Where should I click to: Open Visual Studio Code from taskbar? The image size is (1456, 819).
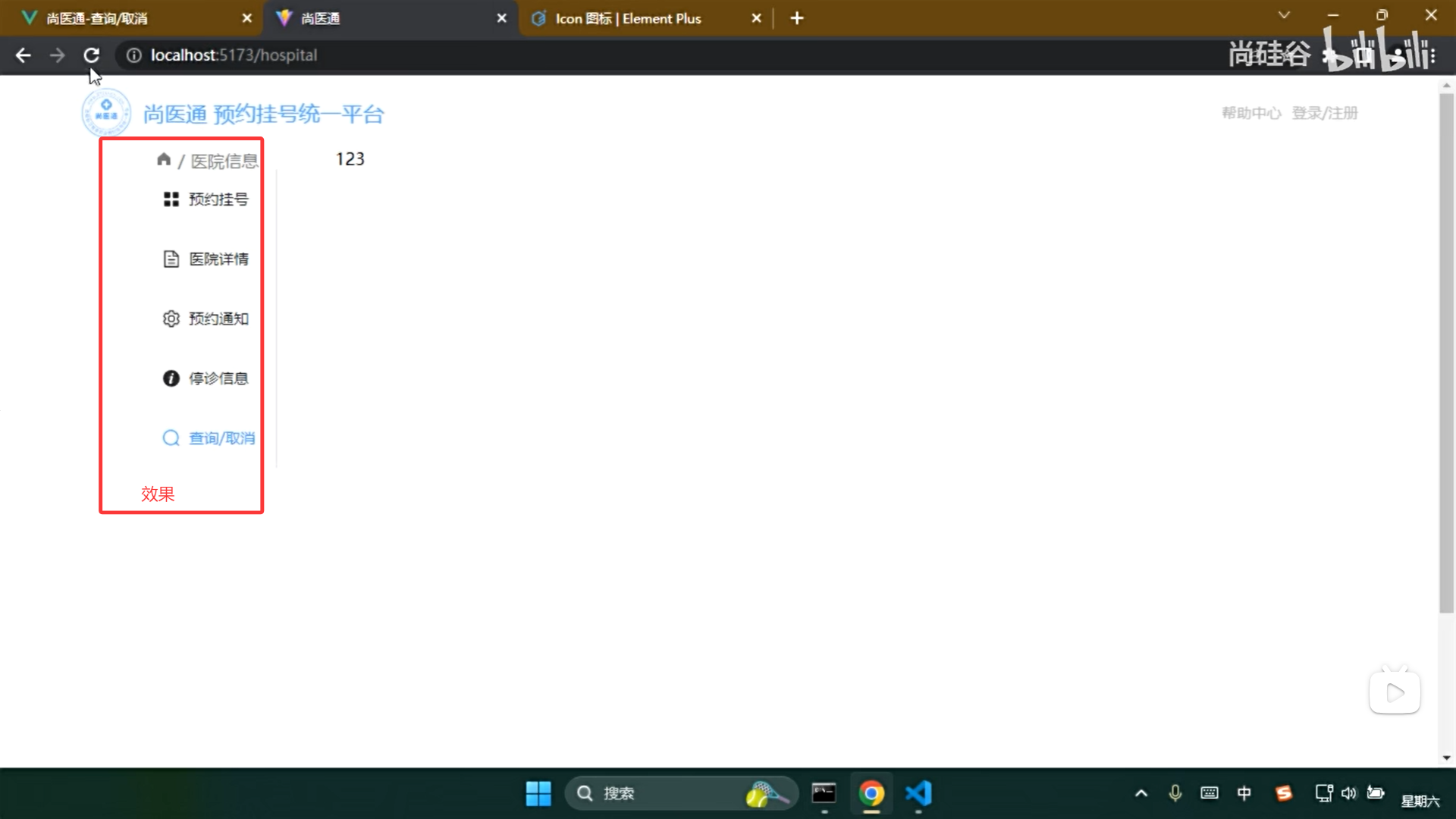[918, 793]
